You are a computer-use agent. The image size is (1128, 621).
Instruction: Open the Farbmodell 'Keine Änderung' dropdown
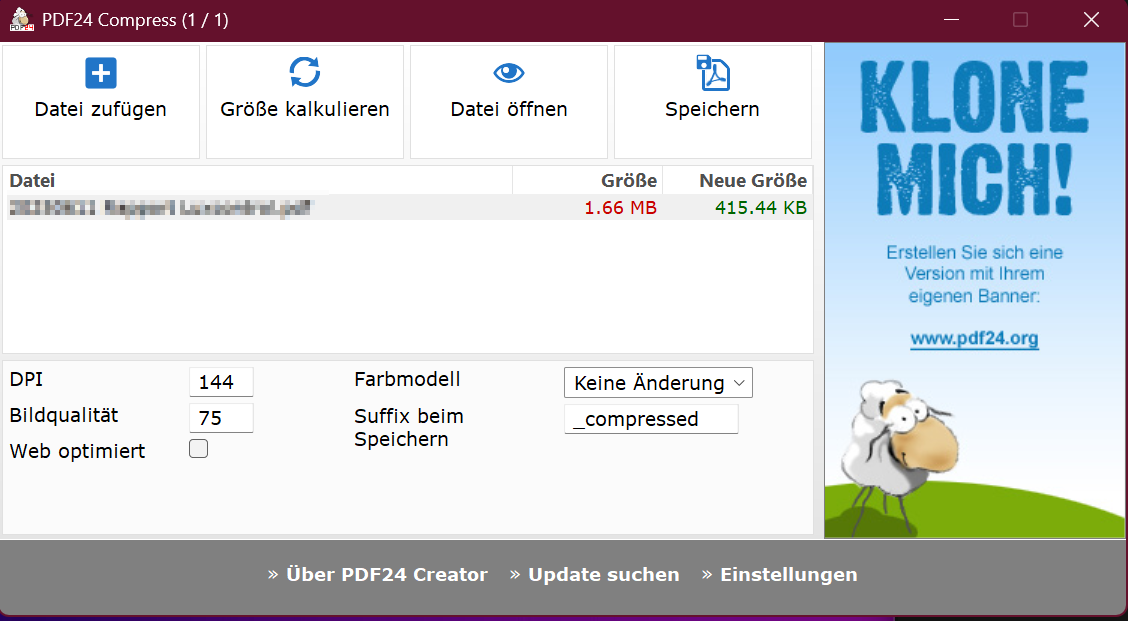pos(658,383)
